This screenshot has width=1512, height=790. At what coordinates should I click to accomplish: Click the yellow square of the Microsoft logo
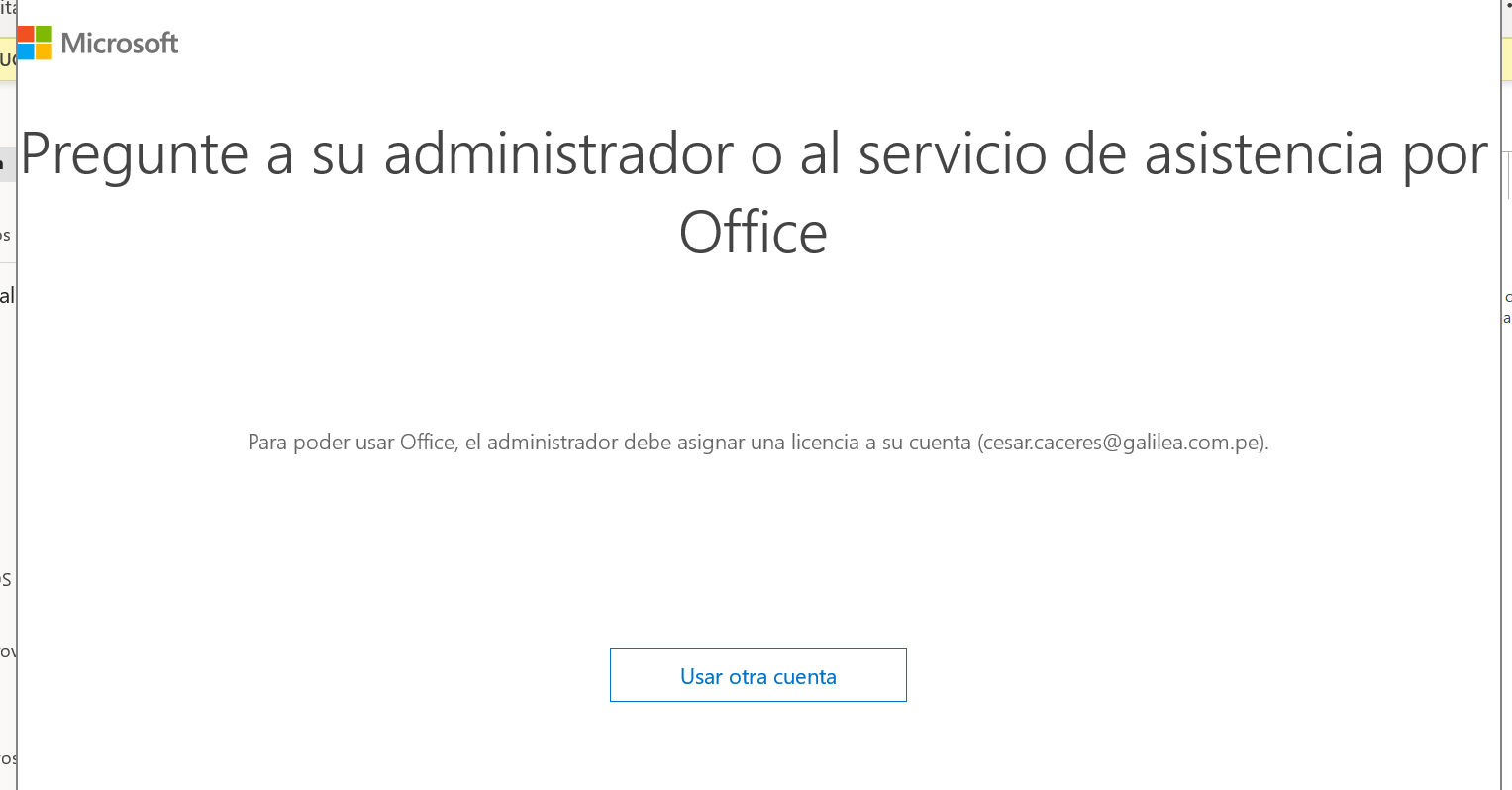click(44, 51)
